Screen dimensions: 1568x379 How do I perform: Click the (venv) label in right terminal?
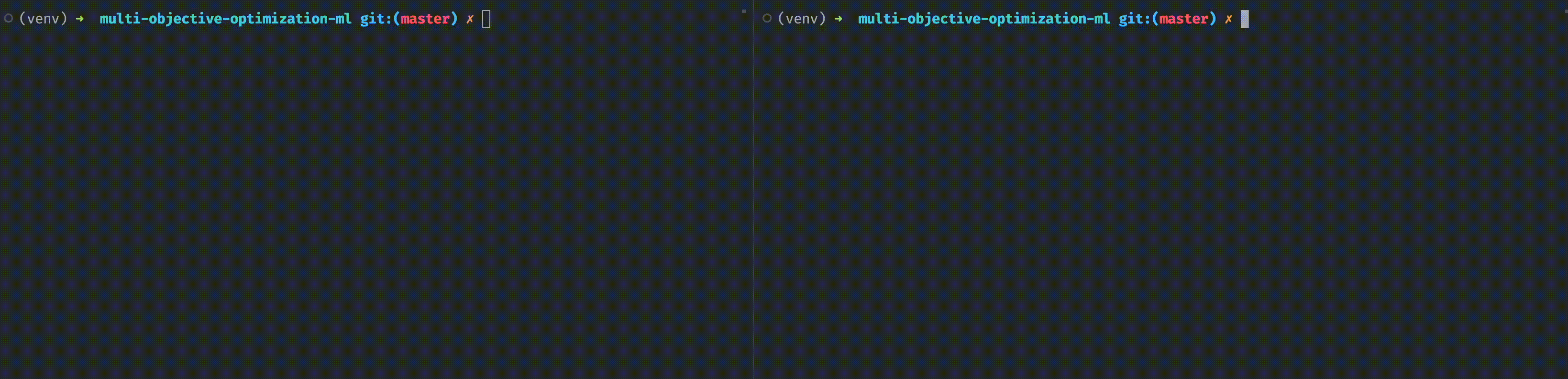tap(802, 19)
